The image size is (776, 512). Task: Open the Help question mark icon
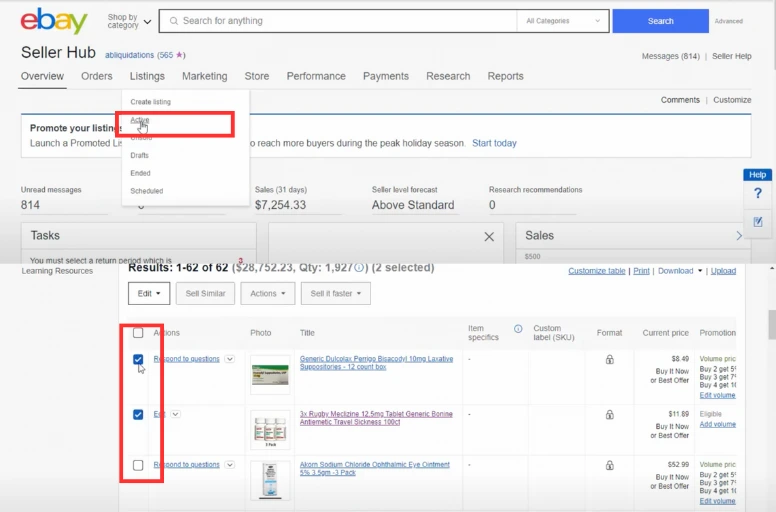[758, 193]
